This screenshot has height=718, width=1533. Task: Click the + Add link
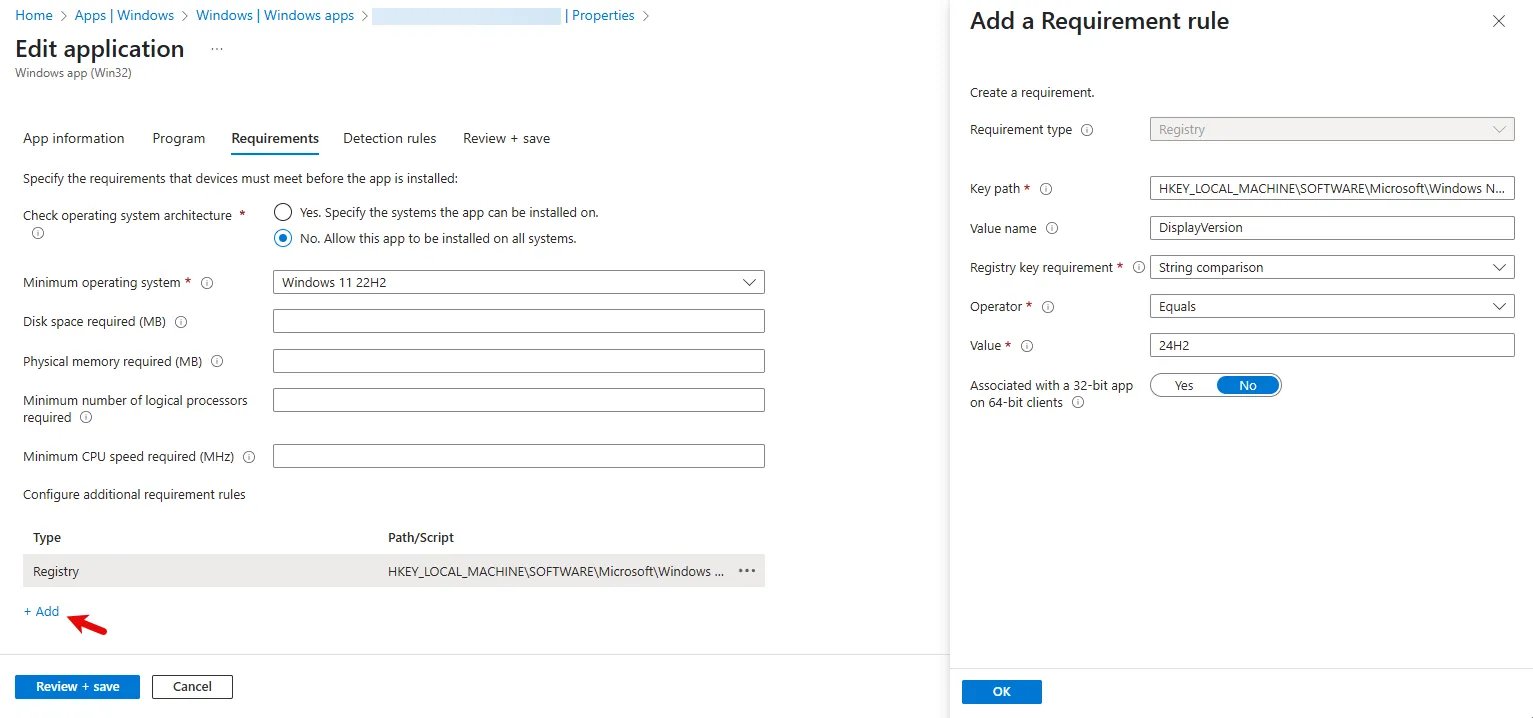pyautogui.click(x=42, y=611)
